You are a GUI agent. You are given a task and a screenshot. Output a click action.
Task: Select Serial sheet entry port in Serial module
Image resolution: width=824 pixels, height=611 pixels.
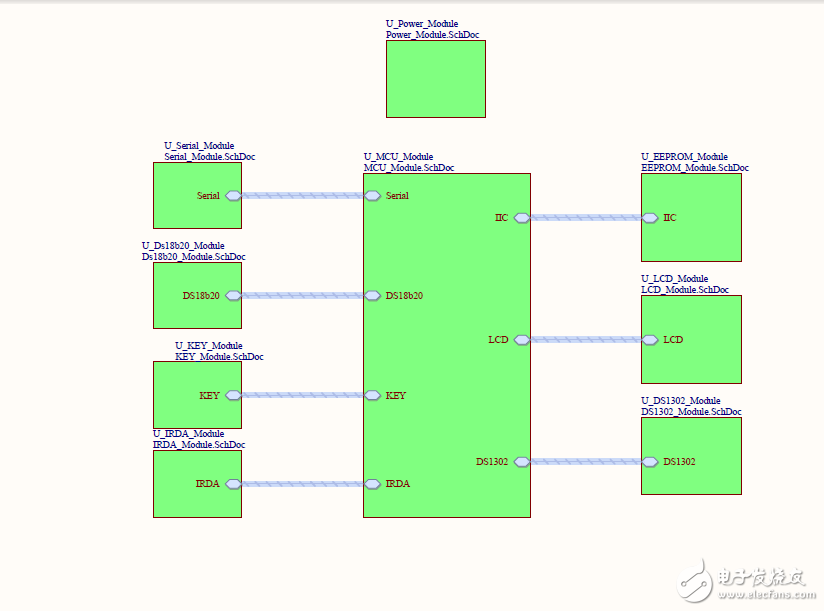pyautogui.click(x=233, y=195)
